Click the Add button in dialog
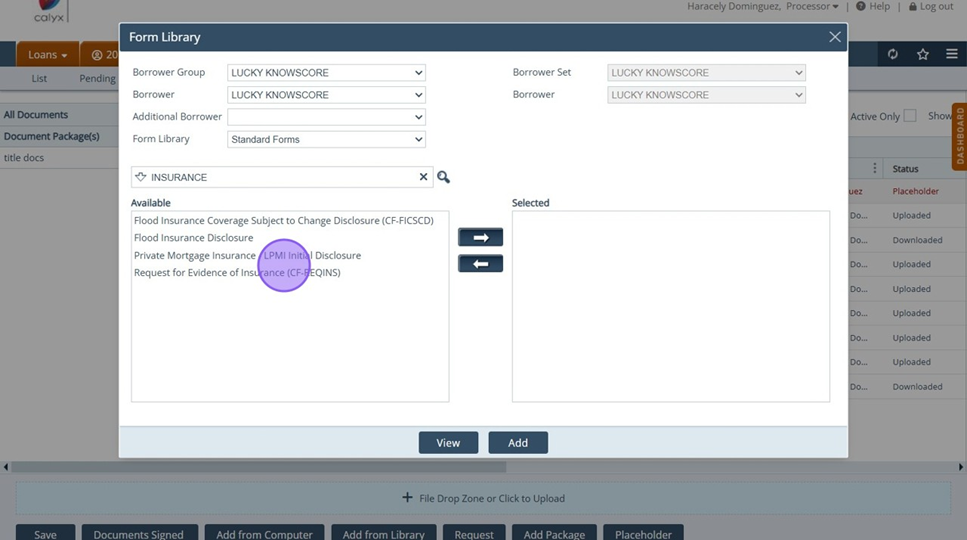 pos(518,443)
